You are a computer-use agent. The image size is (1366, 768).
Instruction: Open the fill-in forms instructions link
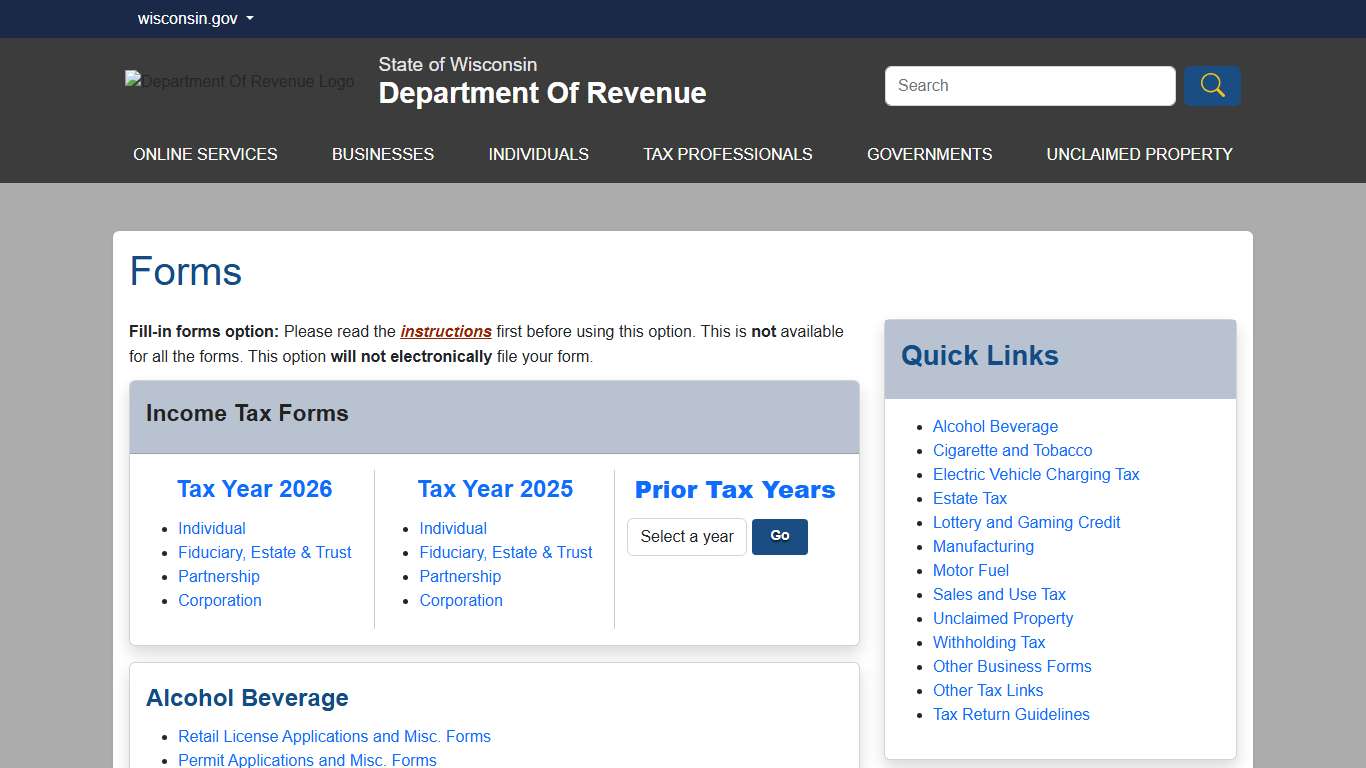click(446, 332)
